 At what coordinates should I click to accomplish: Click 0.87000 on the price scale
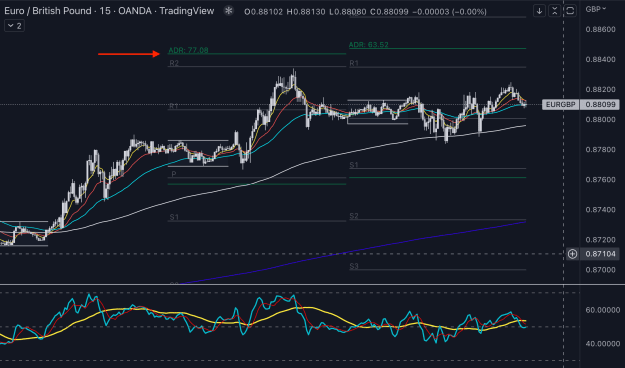click(x=600, y=270)
